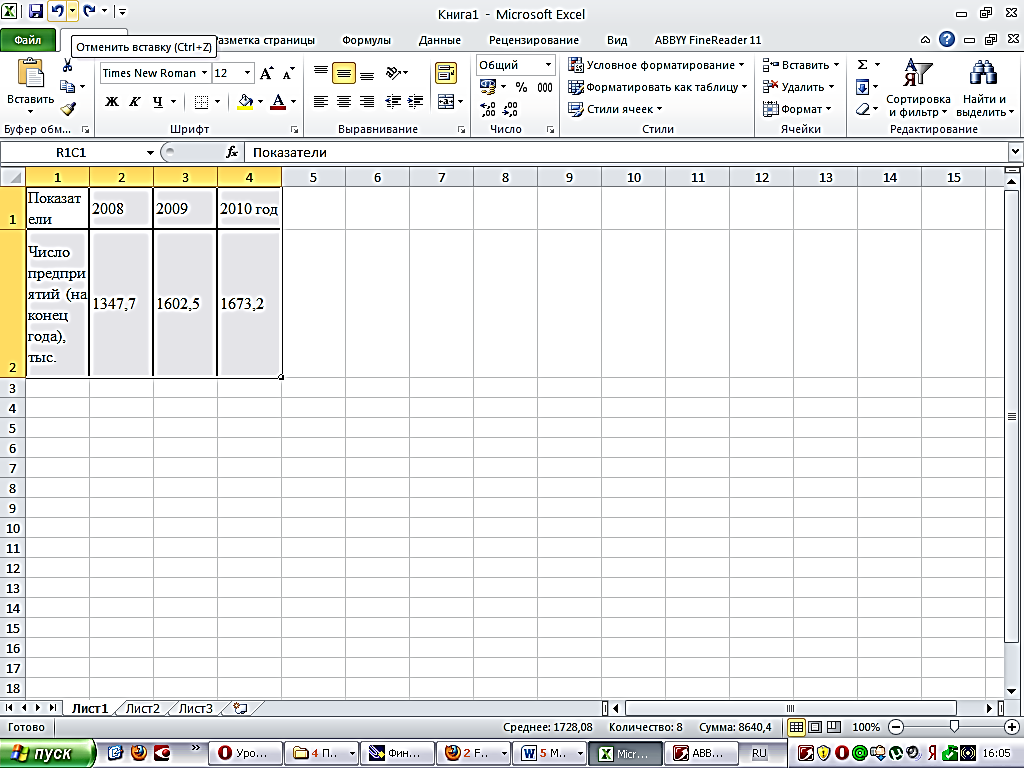Screen dimensions: 1024x768
Task: Click the Cut scissors icon
Action: coord(67,65)
